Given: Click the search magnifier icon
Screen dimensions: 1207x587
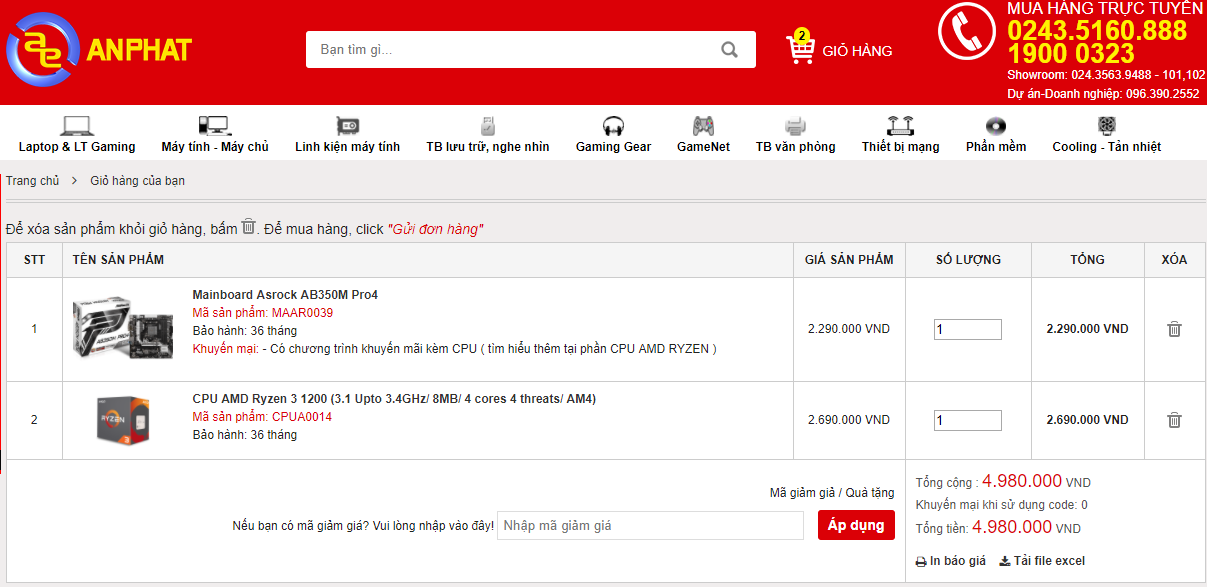Looking at the screenshot, I should coord(730,49).
